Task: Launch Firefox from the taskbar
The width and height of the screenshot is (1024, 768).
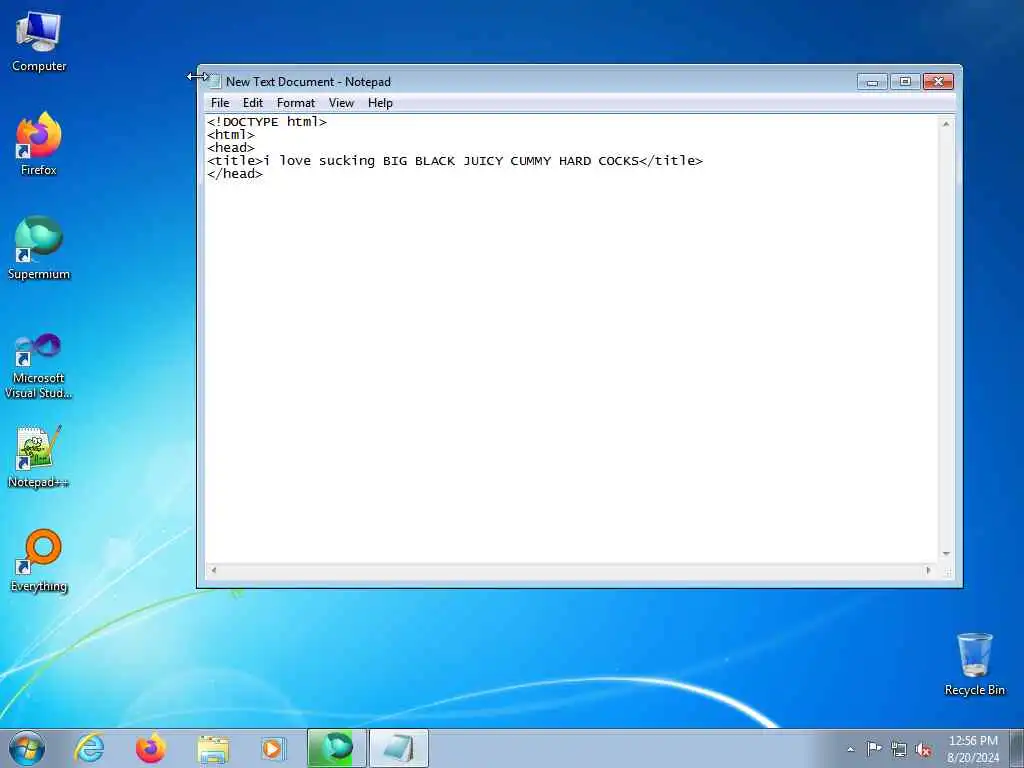Action: tap(151, 748)
